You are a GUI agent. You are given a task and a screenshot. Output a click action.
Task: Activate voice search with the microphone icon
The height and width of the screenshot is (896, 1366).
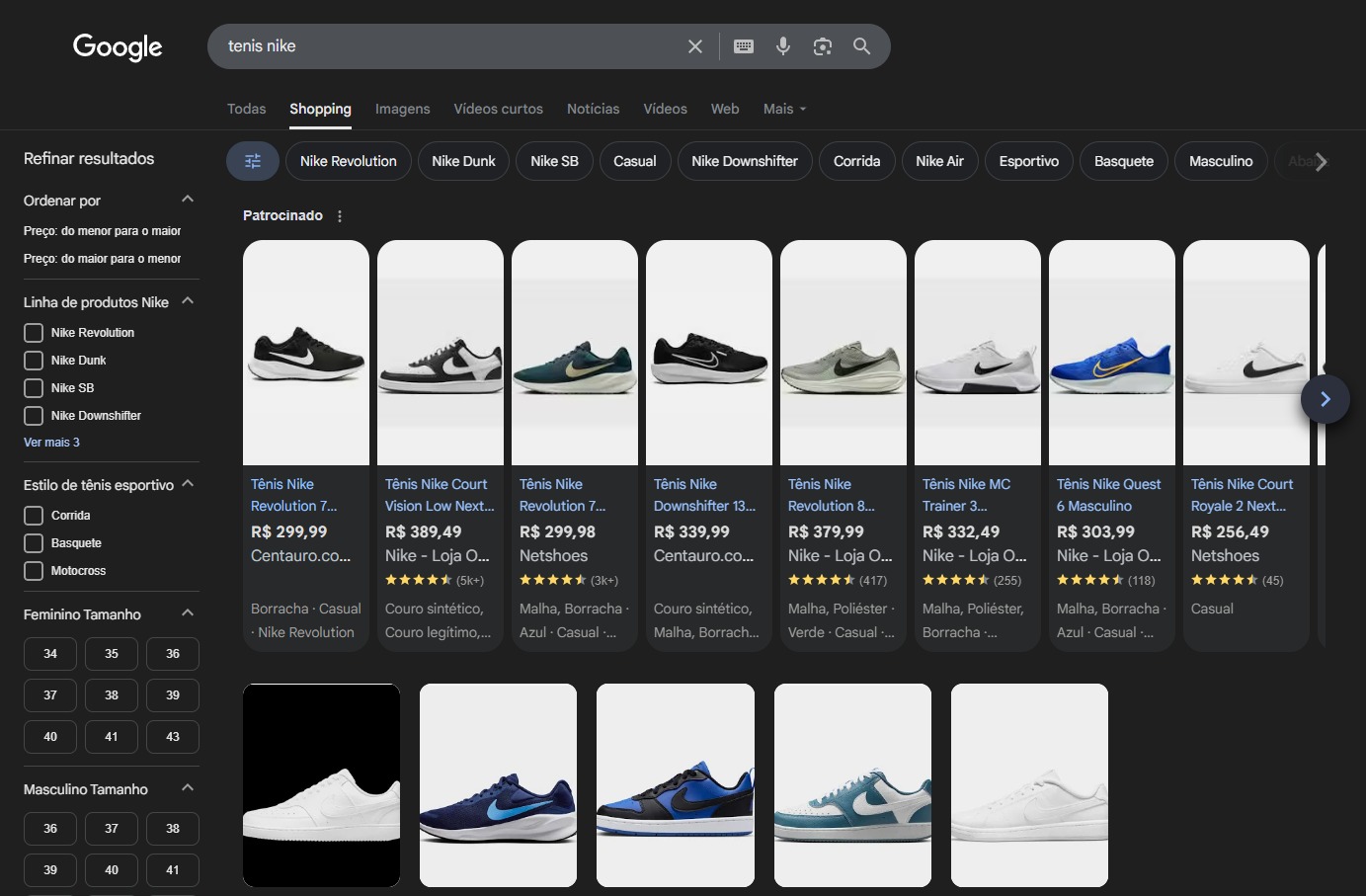click(x=782, y=45)
